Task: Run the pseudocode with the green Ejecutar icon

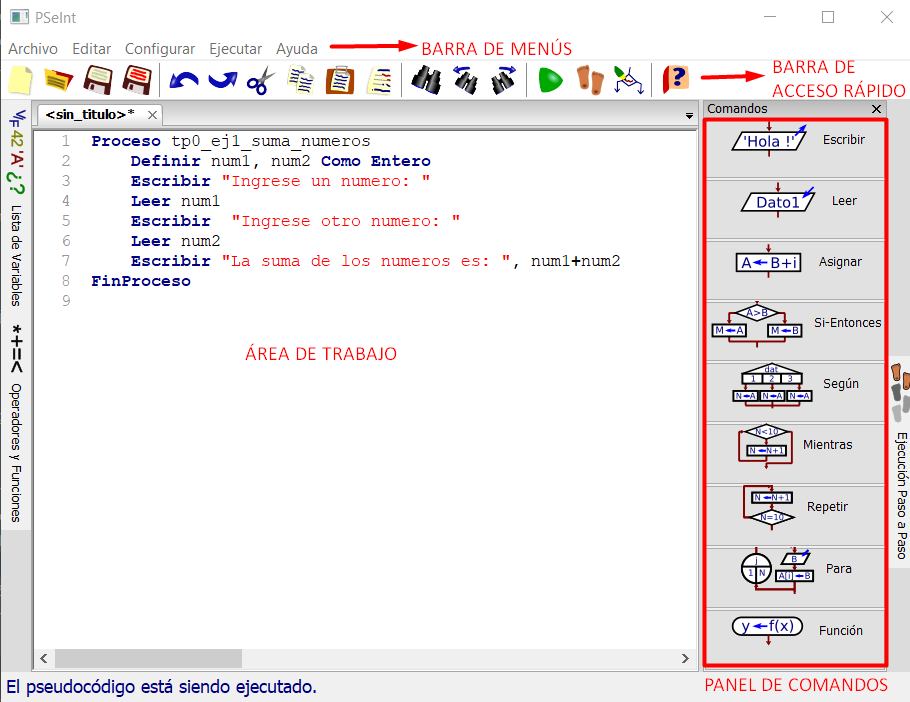Action: [x=550, y=81]
